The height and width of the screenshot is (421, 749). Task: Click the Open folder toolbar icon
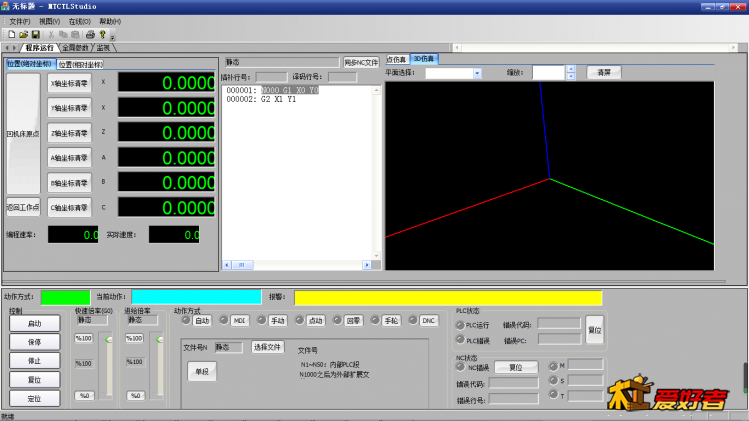[23, 34]
